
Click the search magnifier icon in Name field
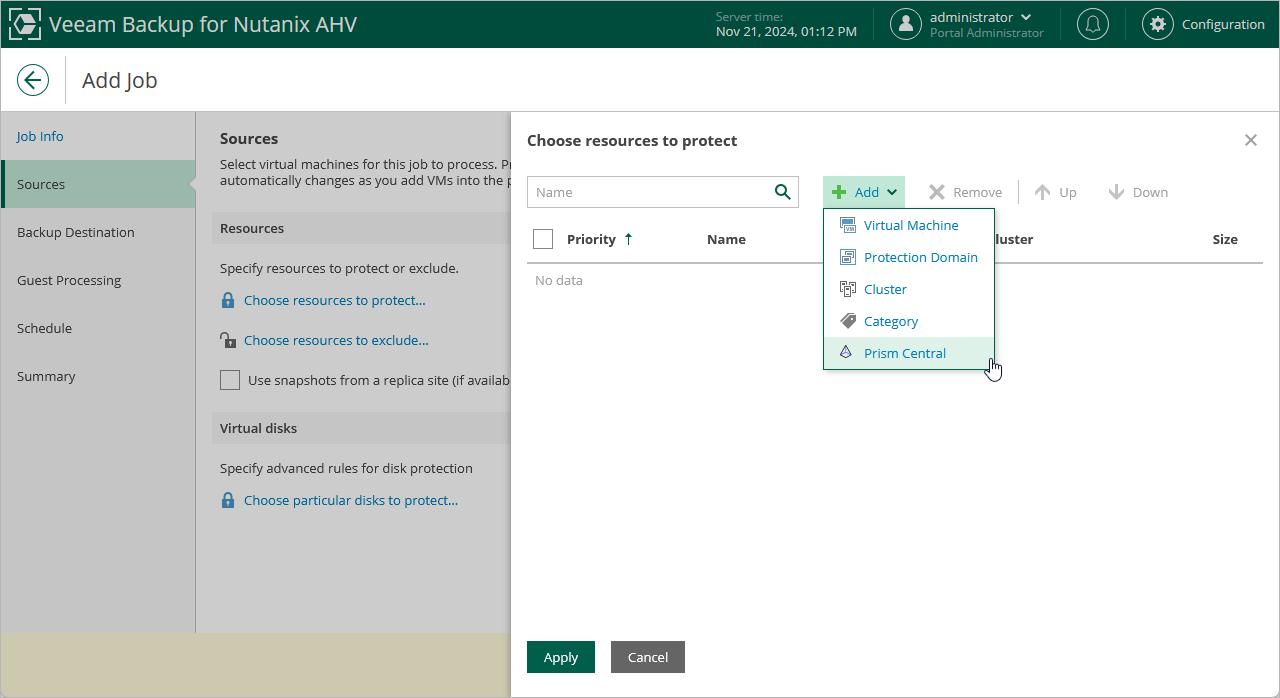tap(783, 192)
